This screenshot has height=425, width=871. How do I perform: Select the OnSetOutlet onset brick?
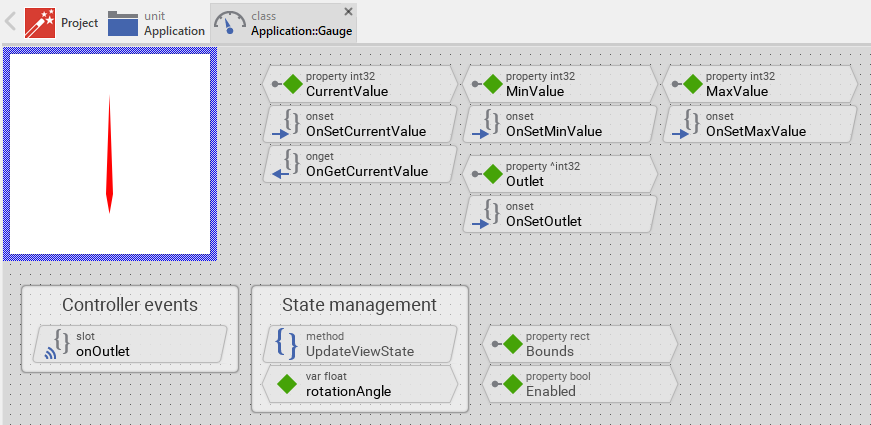point(560,214)
